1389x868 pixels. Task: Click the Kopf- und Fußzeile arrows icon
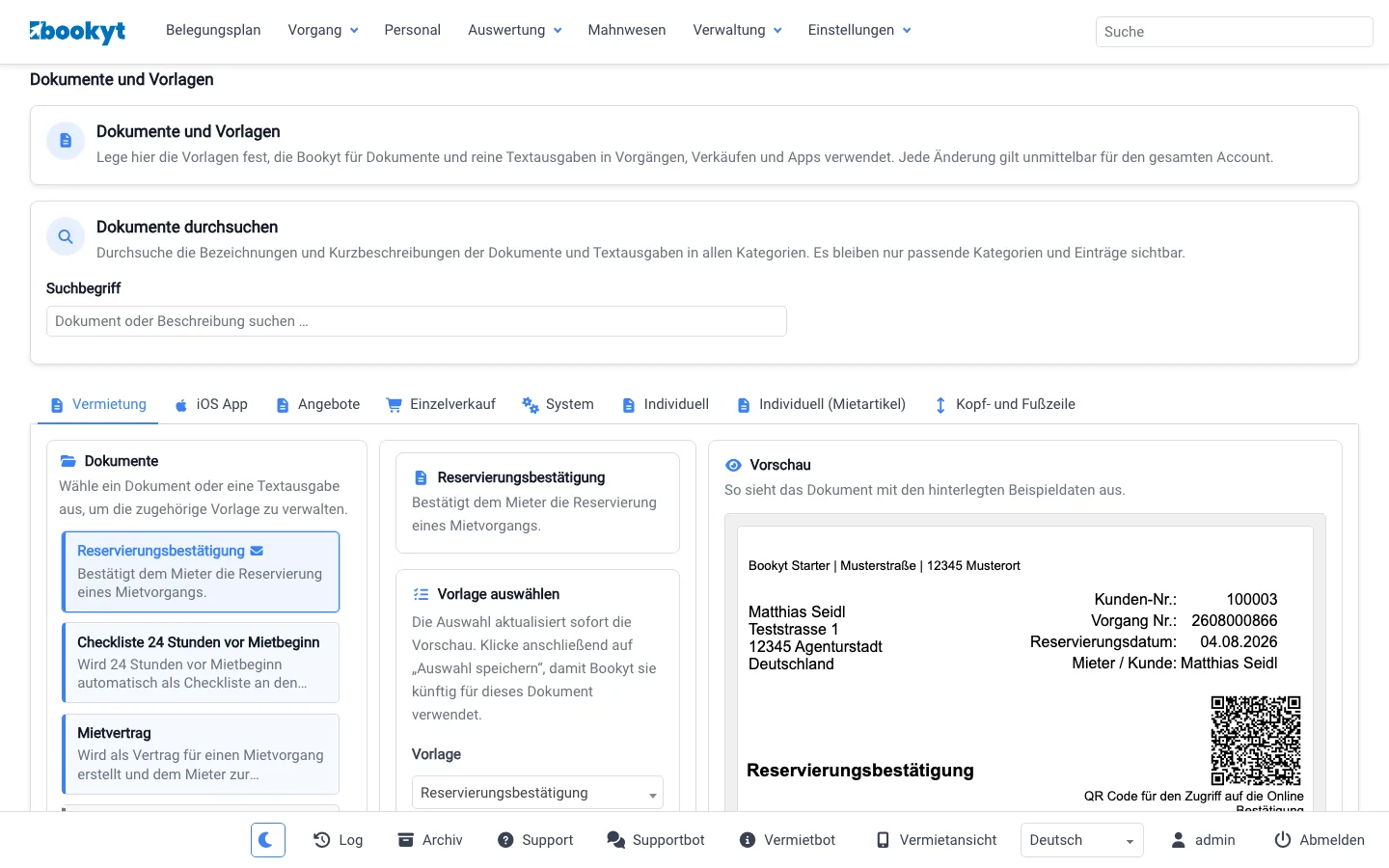pyautogui.click(x=940, y=405)
